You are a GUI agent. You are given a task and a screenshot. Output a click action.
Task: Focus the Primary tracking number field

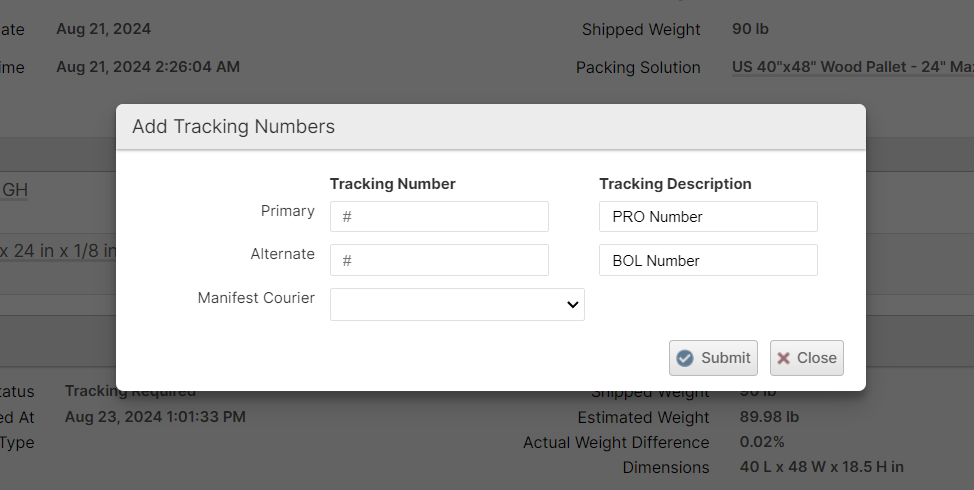click(x=440, y=217)
